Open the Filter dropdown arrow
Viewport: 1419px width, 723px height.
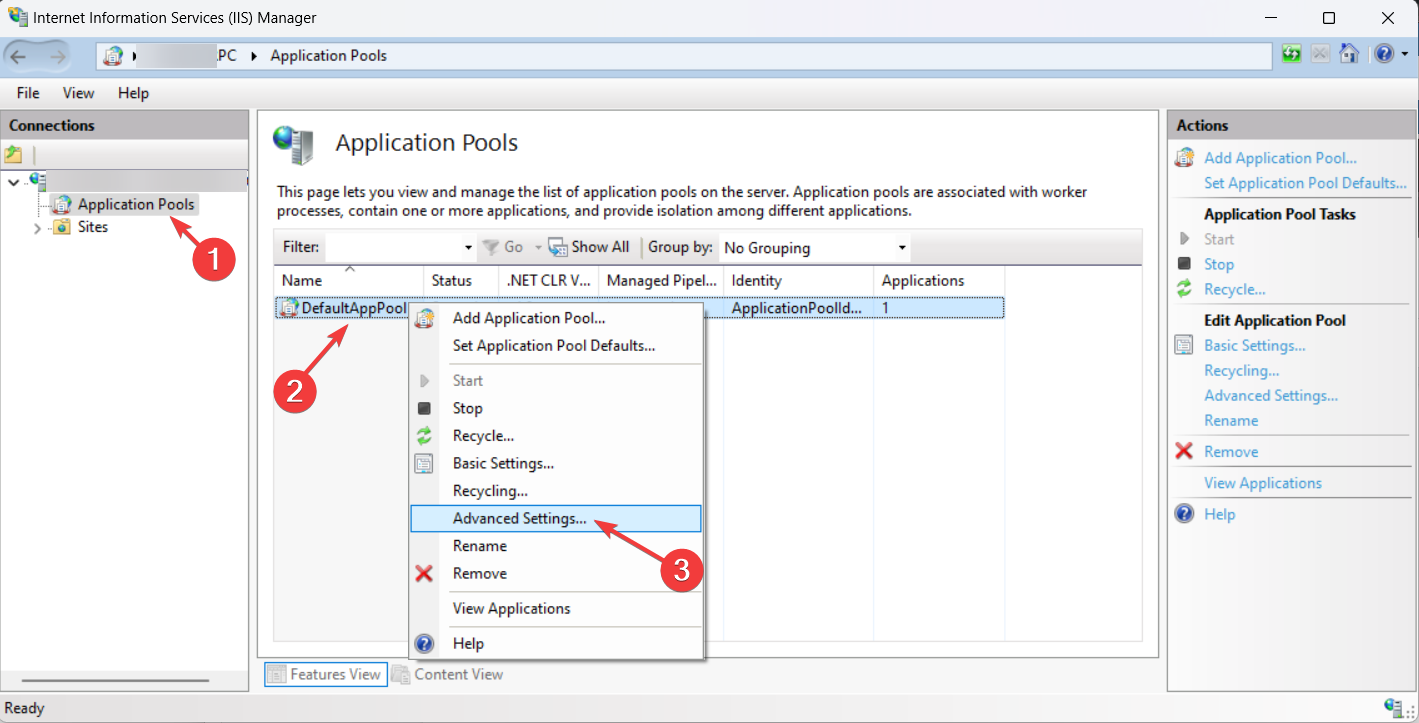tap(469, 247)
